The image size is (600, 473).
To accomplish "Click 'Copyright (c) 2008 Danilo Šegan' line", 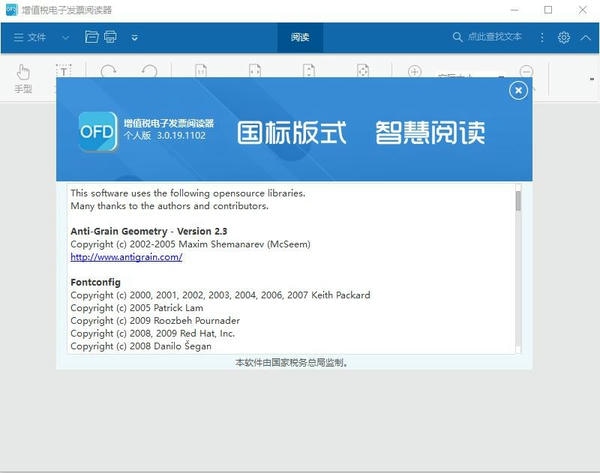I will tap(141, 346).
